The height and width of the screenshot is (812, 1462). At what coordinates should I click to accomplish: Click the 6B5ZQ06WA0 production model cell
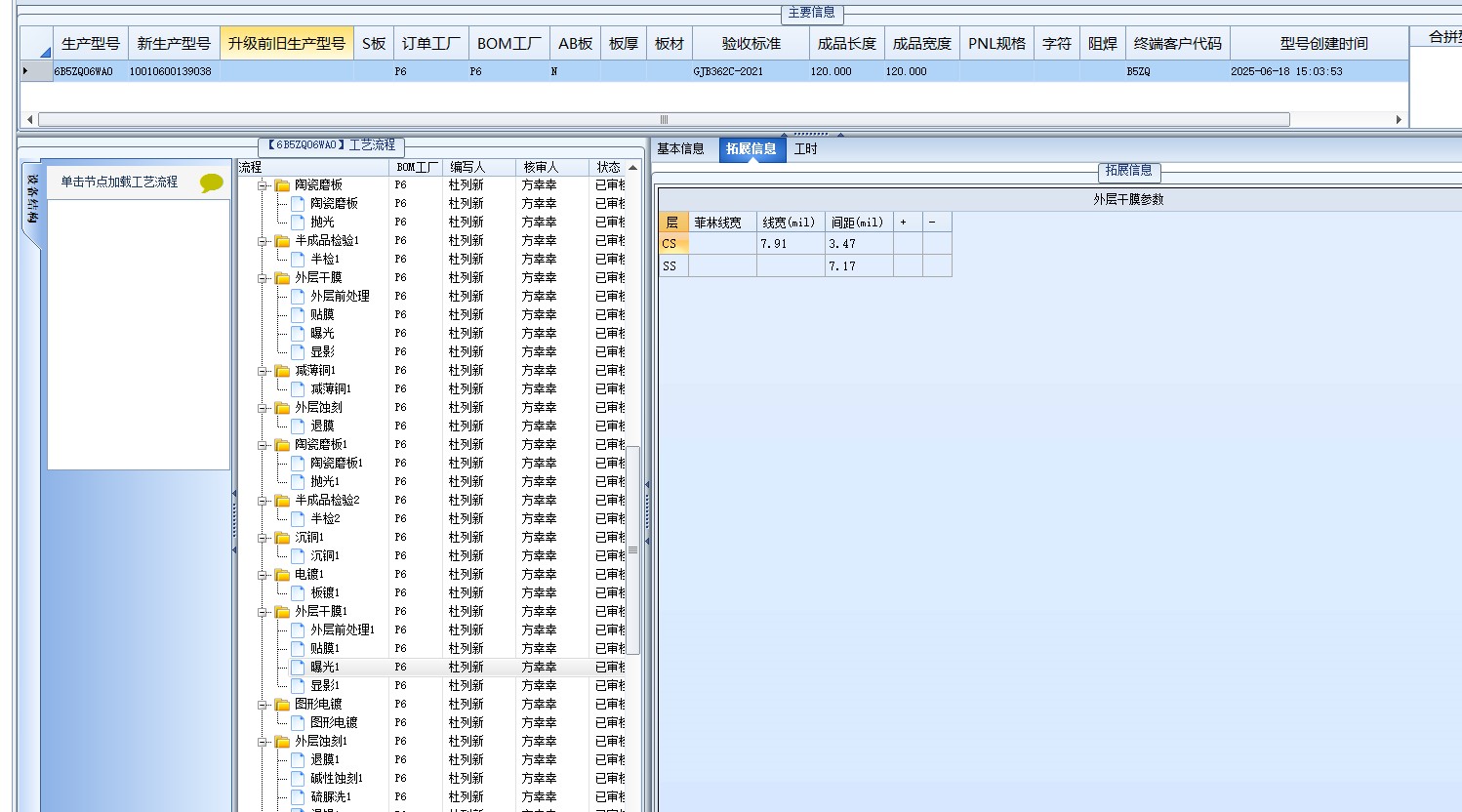90,71
